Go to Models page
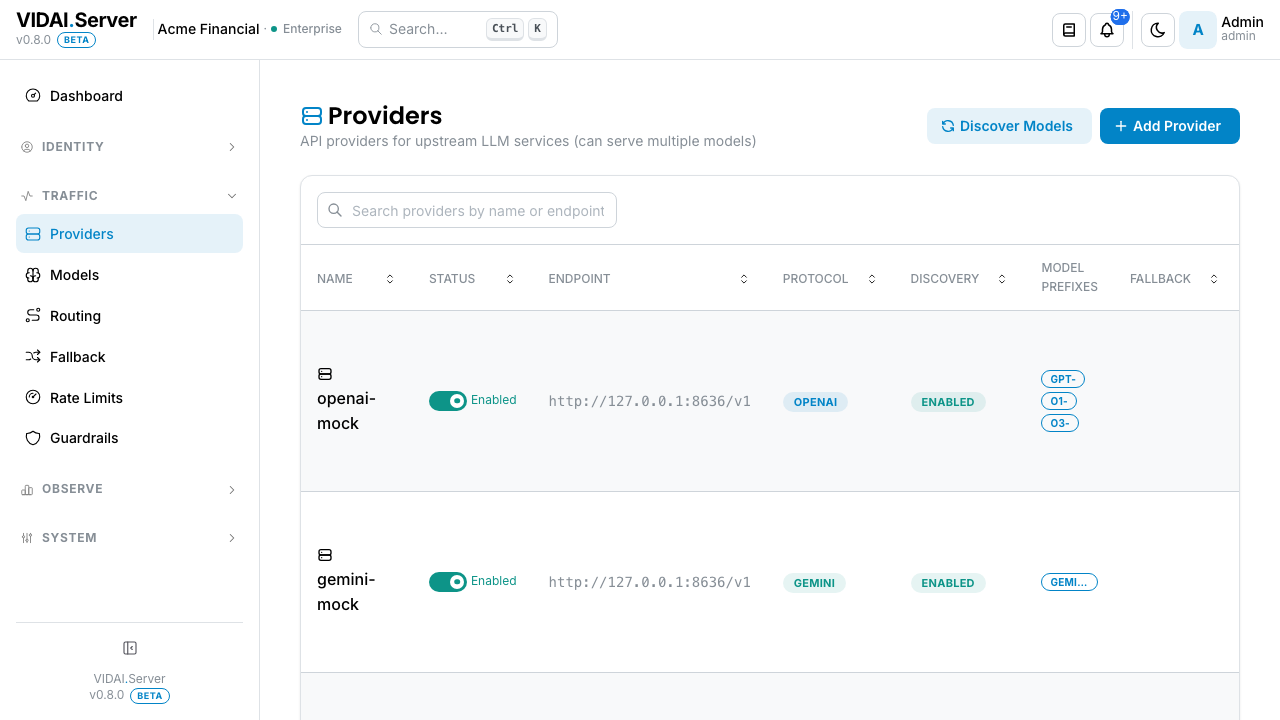The image size is (1280, 720). click(130, 275)
